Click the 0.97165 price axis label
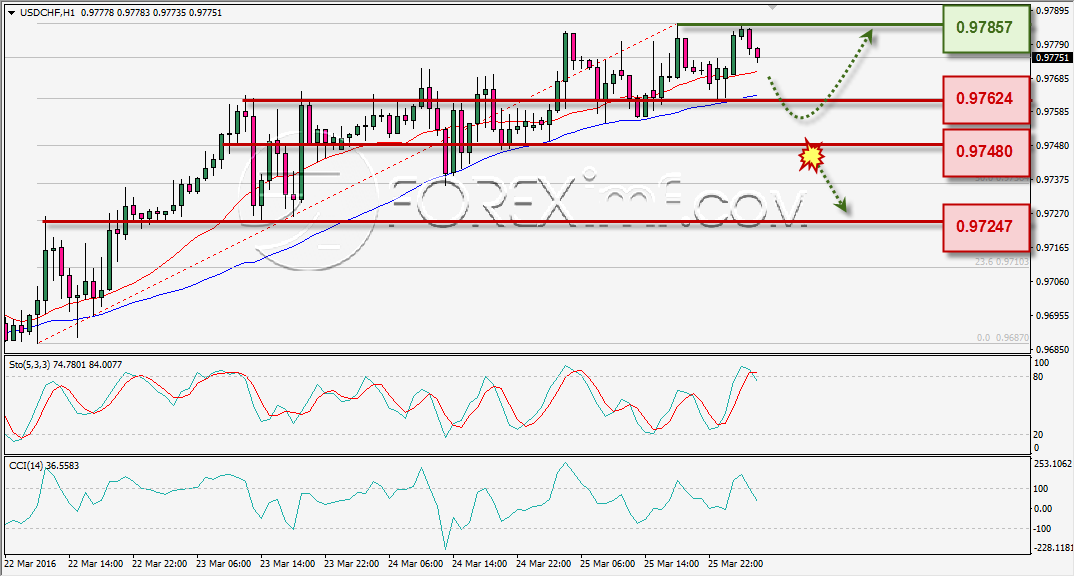1075x577 pixels. click(x=1052, y=247)
